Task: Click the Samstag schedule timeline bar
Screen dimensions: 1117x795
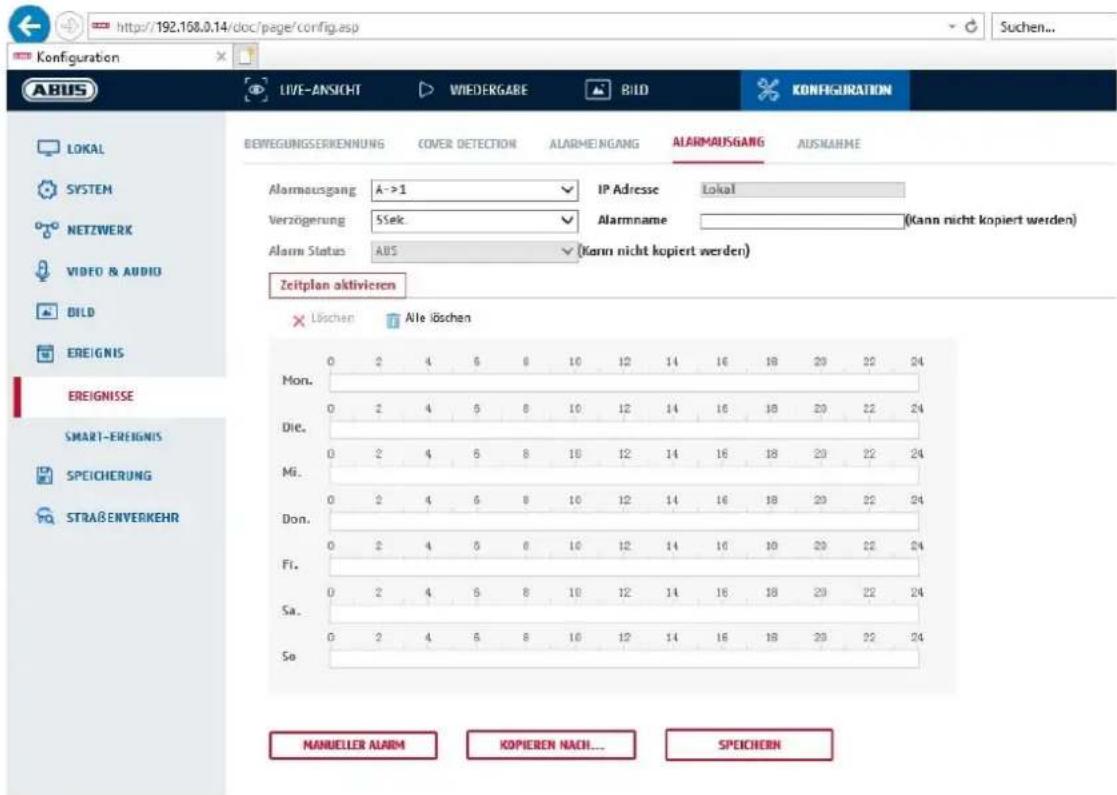Action: (x=623, y=613)
